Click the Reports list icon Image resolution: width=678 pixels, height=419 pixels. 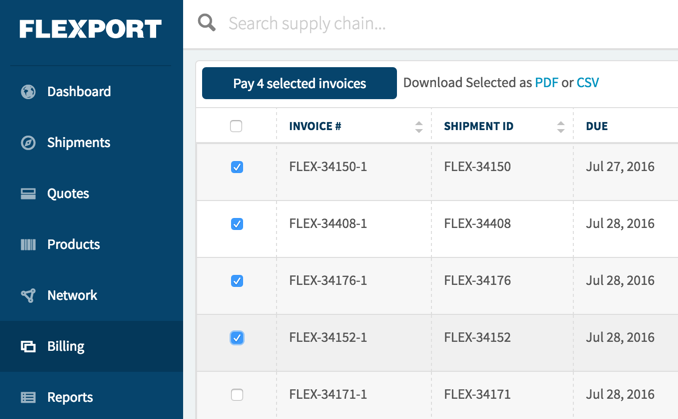[x=28, y=397]
